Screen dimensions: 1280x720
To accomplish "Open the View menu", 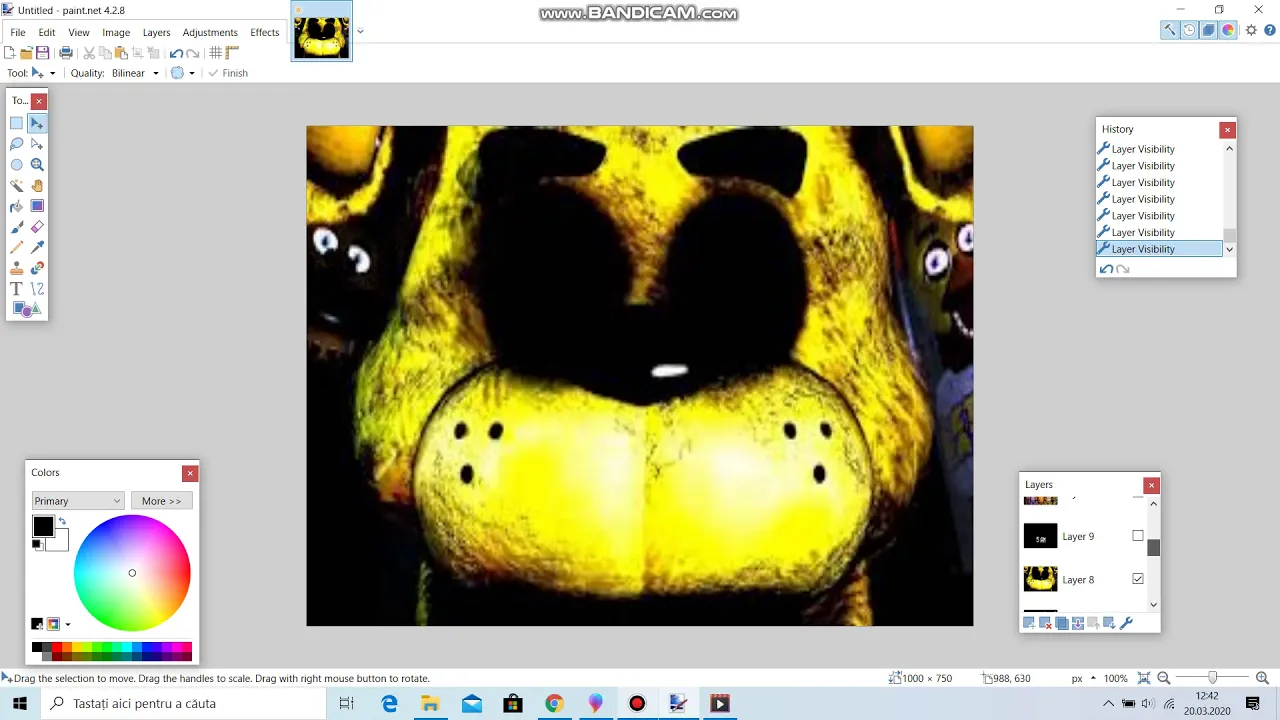I will pos(79,32).
